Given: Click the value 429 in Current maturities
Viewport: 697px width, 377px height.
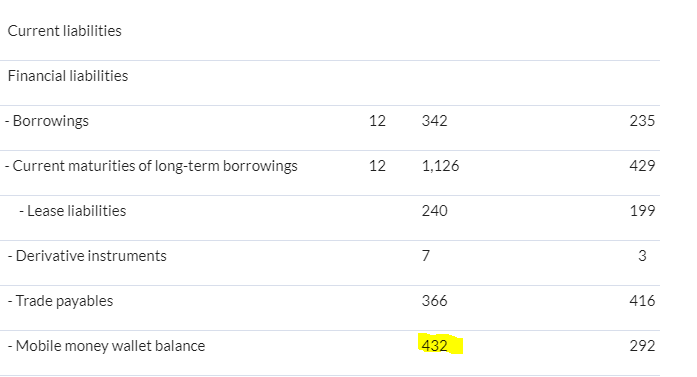Looking at the screenshot, I should point(642,166).
